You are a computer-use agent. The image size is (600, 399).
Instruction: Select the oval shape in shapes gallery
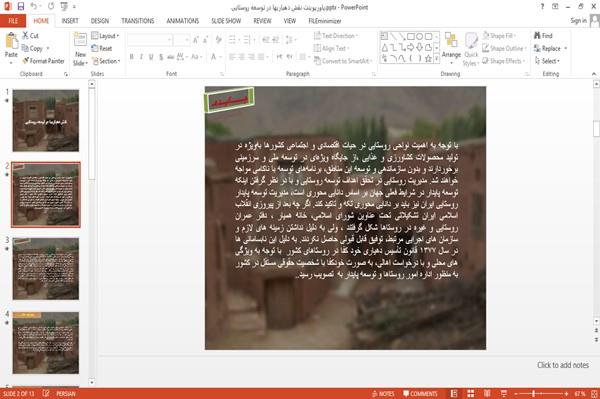(x=420, y=36)
